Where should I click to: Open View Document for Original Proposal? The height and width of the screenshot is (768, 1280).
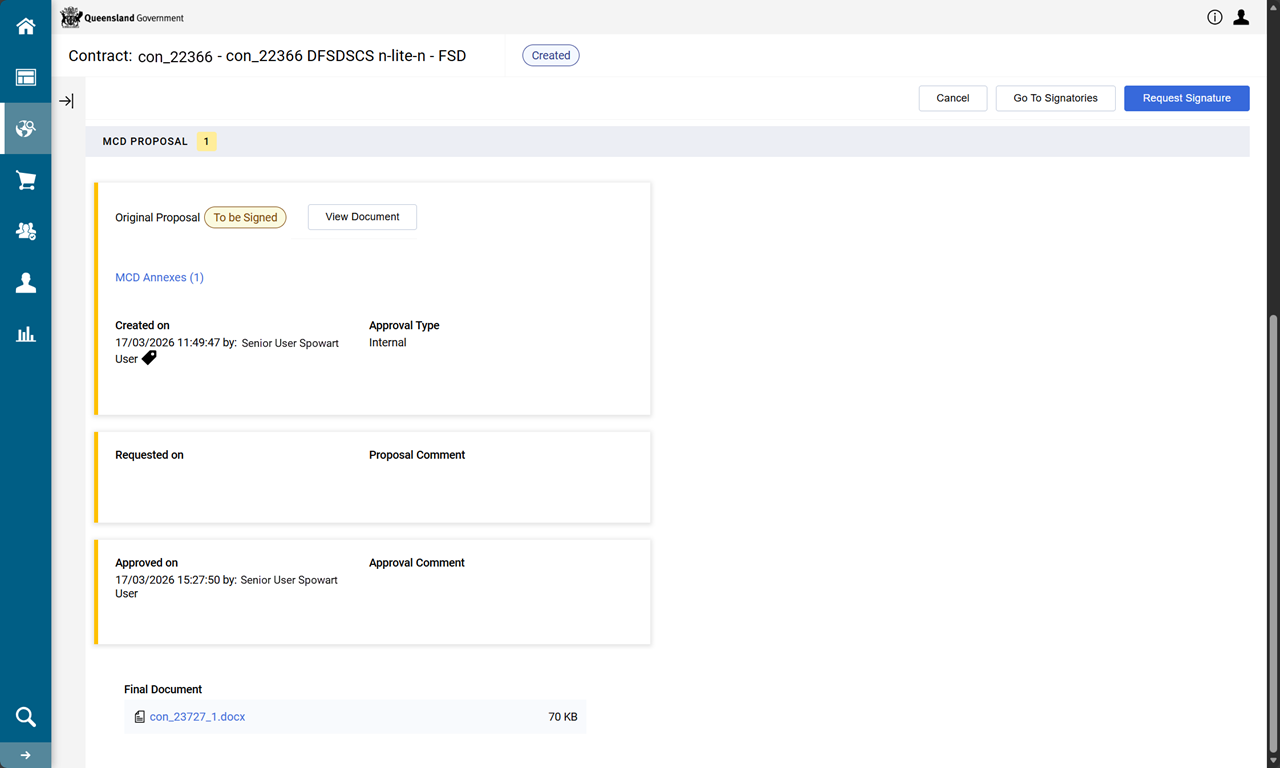point(362,217)
